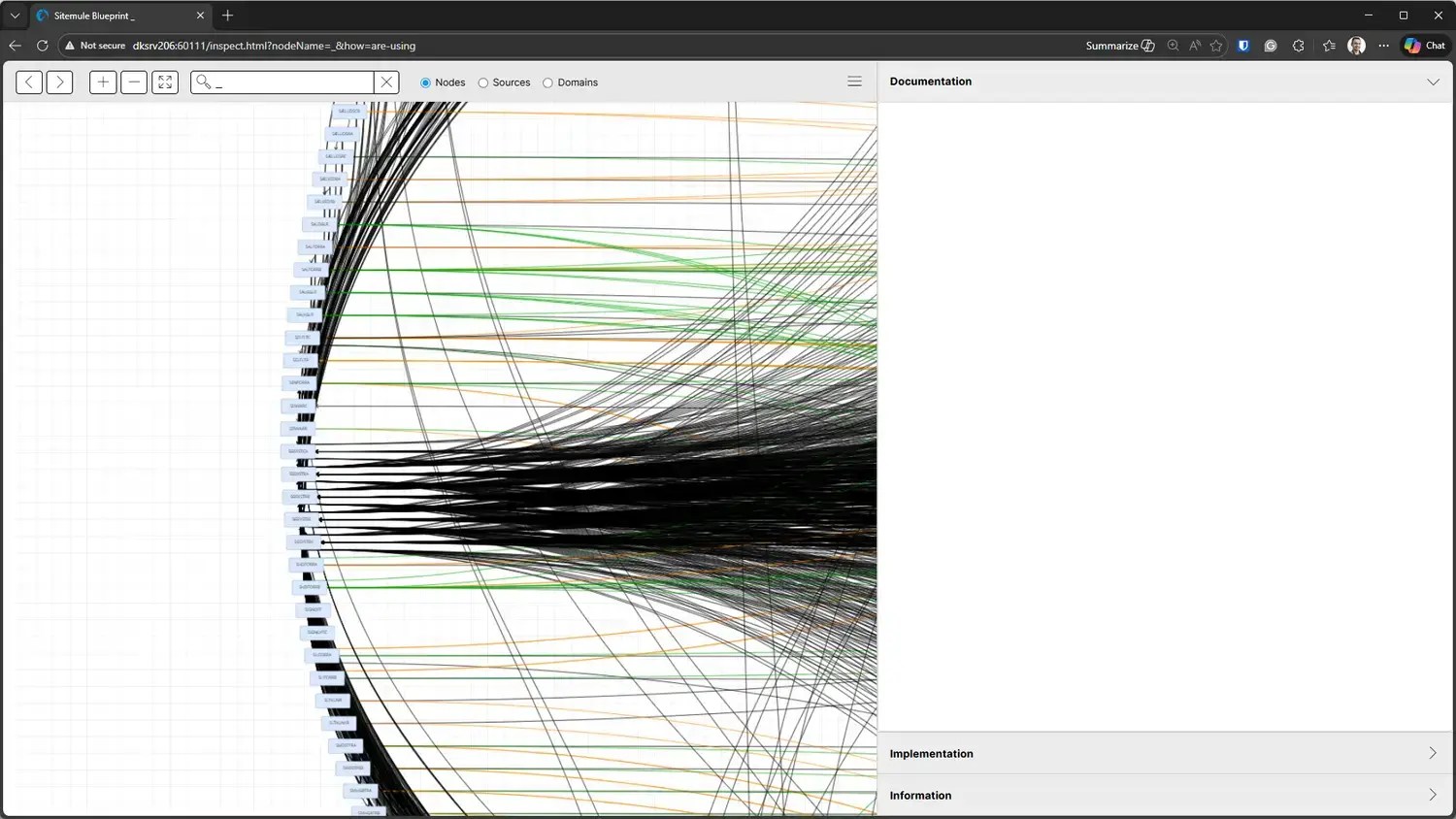Screen dimensions: 1456x819
Task: Click the address bar URL
Action: [x=274, y=46]
